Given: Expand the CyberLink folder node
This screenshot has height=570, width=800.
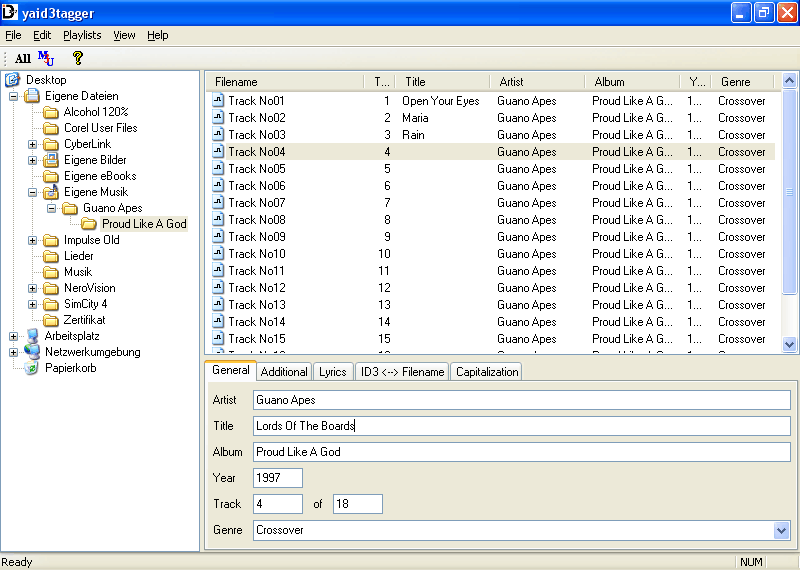Looking at the screenshot, I should [33, 144].
